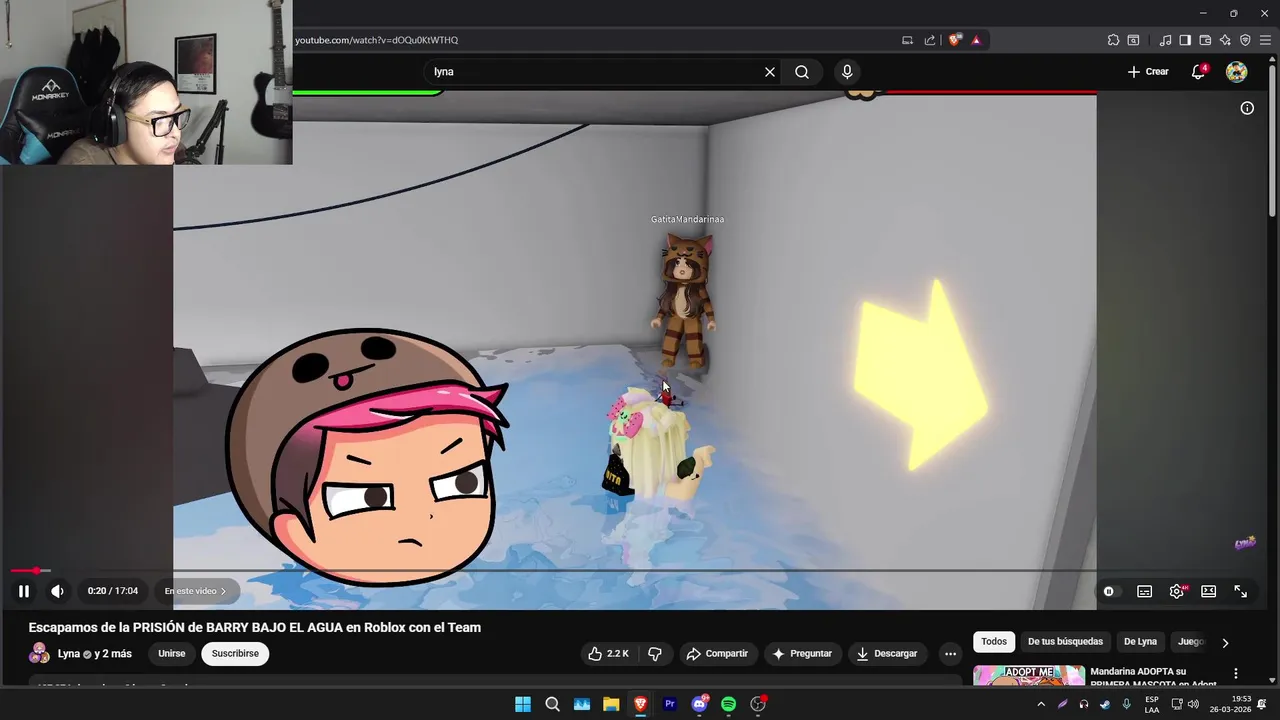Open the Brave Wallet icon

point(1205,40)
